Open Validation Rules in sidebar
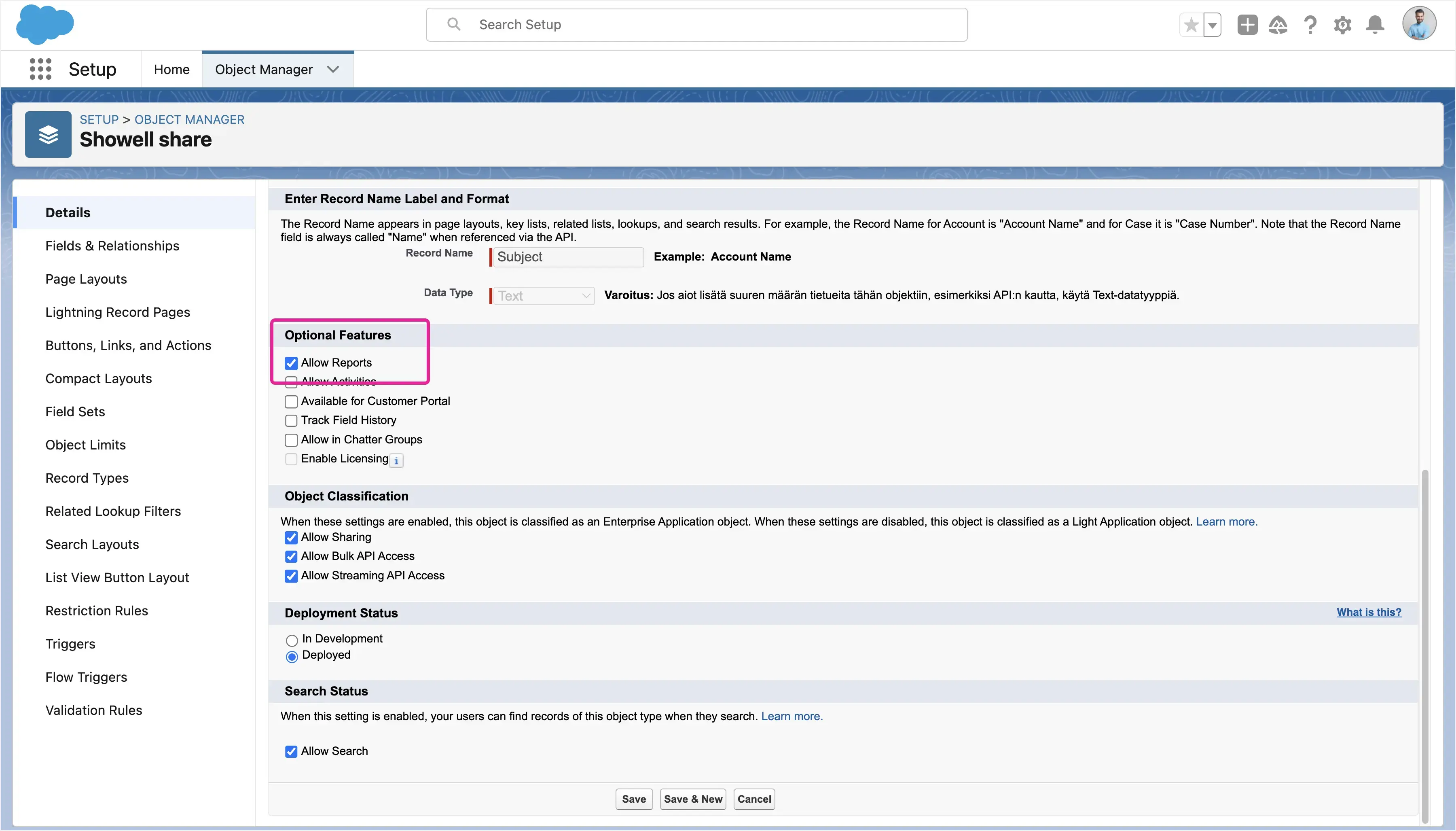The height and width of the screenshot is (831, 1456). 94,710
